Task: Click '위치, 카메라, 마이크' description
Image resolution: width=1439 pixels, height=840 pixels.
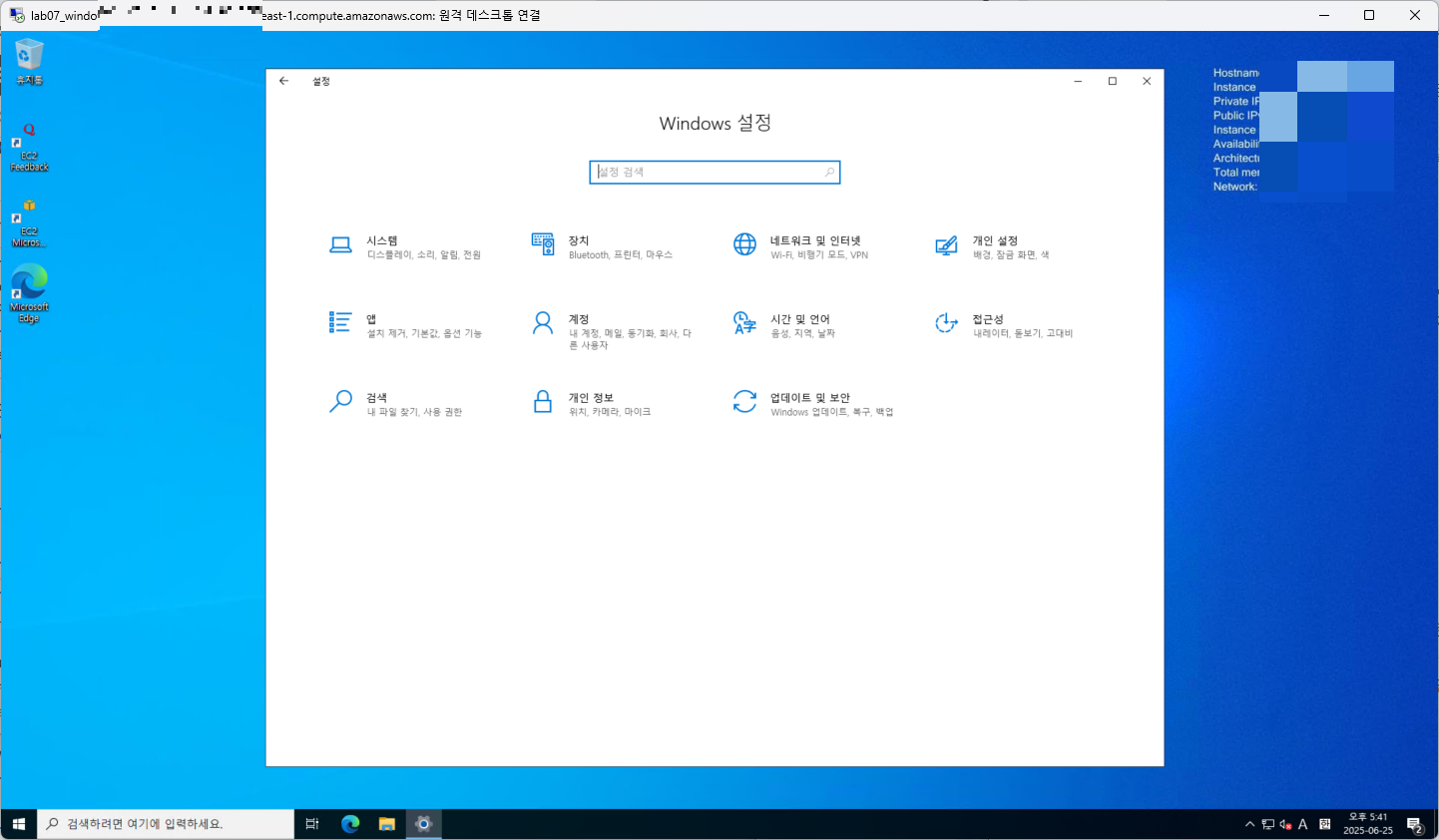Action: [610, 412]
